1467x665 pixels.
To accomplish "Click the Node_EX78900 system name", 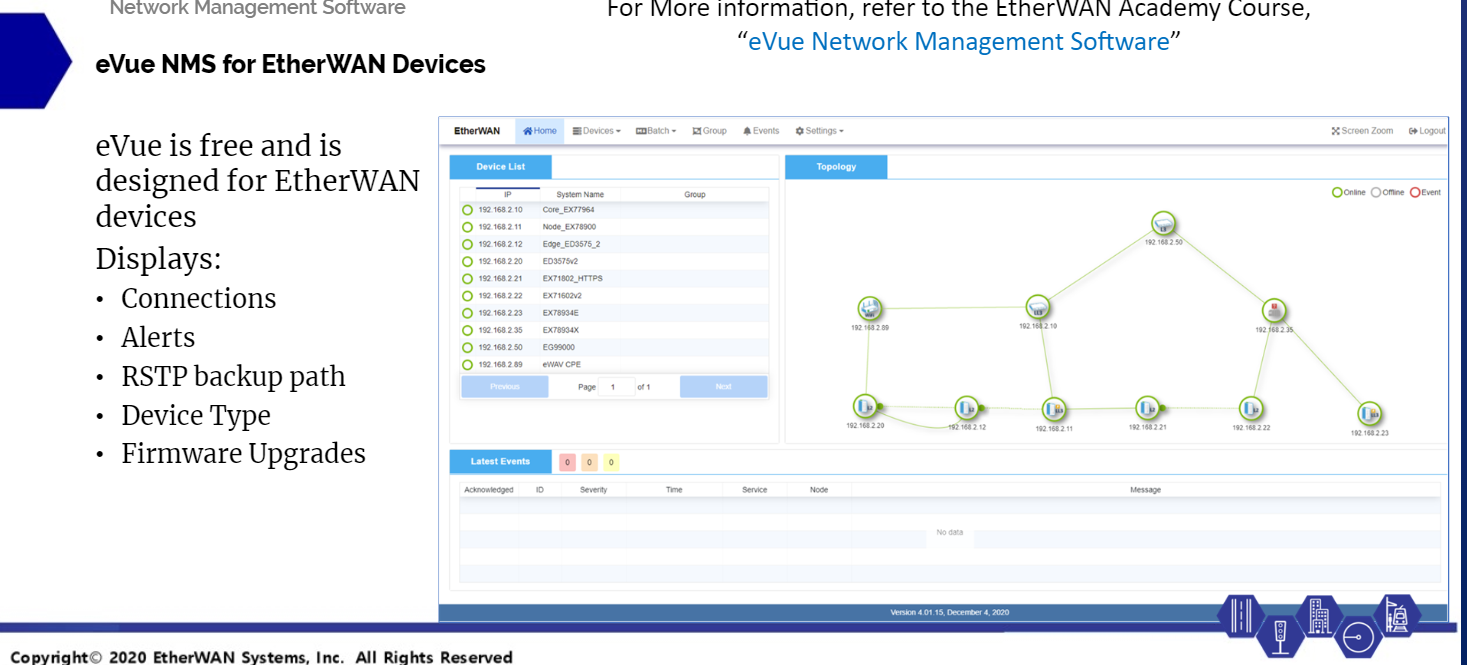I will click(x=569, y=227).
